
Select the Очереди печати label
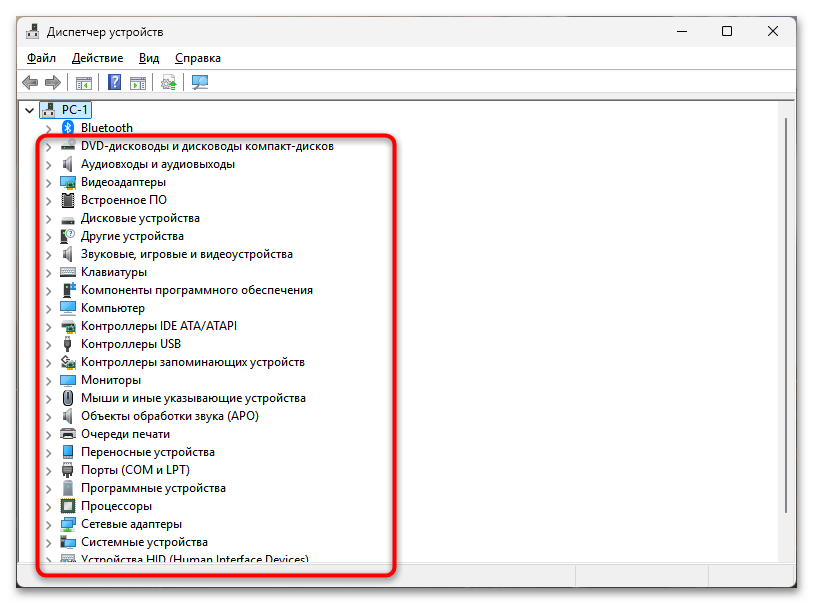125,433
